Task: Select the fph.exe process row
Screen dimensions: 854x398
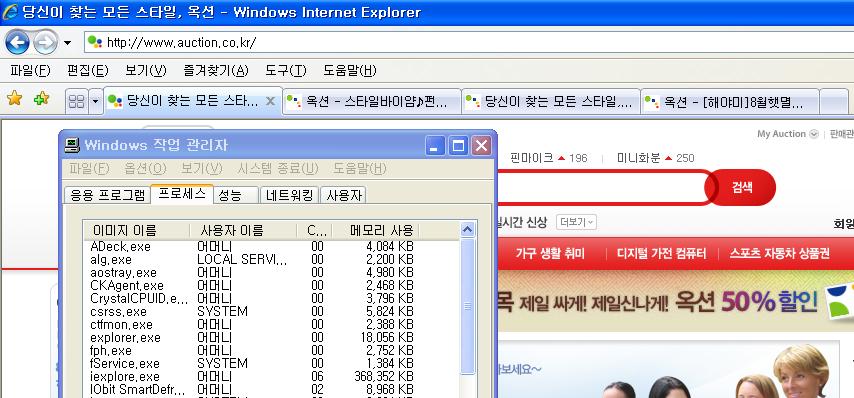Action: click(x=271, y=351)
